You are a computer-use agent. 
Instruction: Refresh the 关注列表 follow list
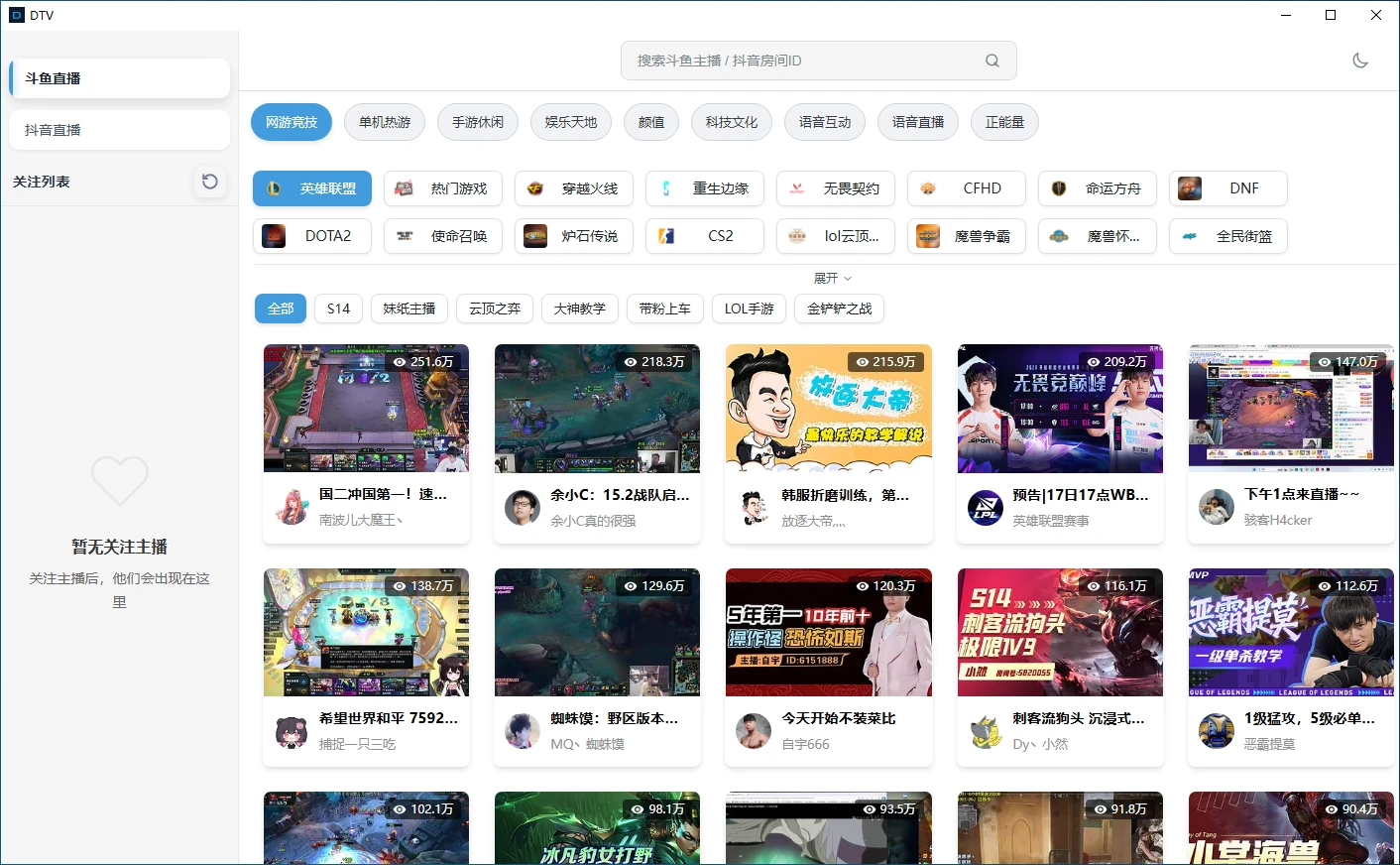[209, 182]
